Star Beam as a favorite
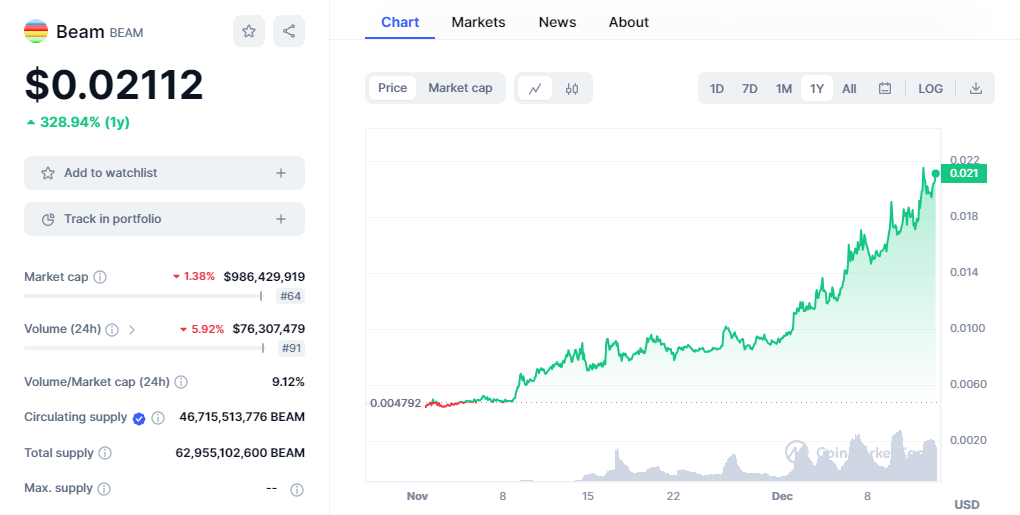The width and height of the screenshot is (1020, 515). pos(249,31)
